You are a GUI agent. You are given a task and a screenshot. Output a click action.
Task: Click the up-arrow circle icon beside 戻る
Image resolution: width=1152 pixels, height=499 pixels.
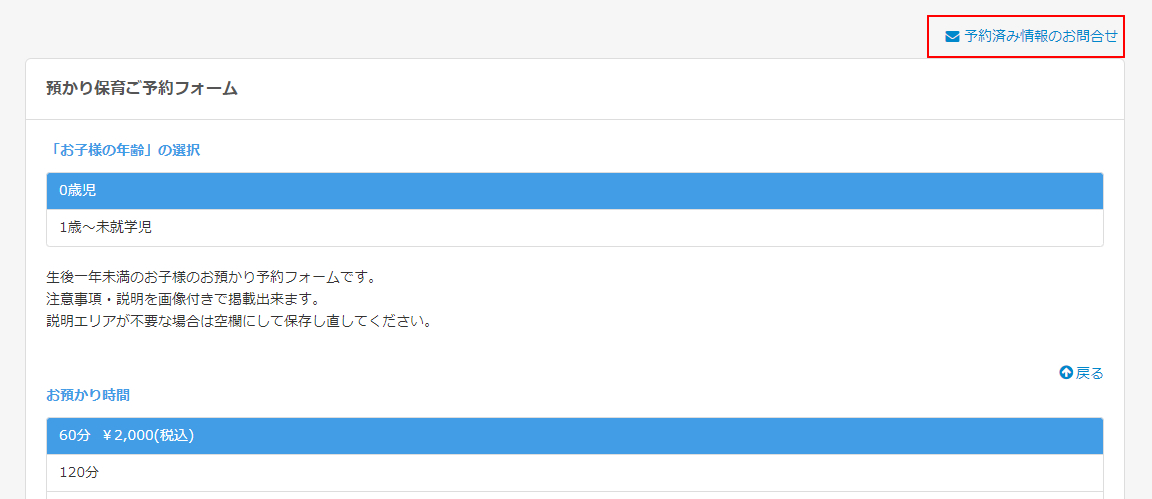(x=1066, y=373)
